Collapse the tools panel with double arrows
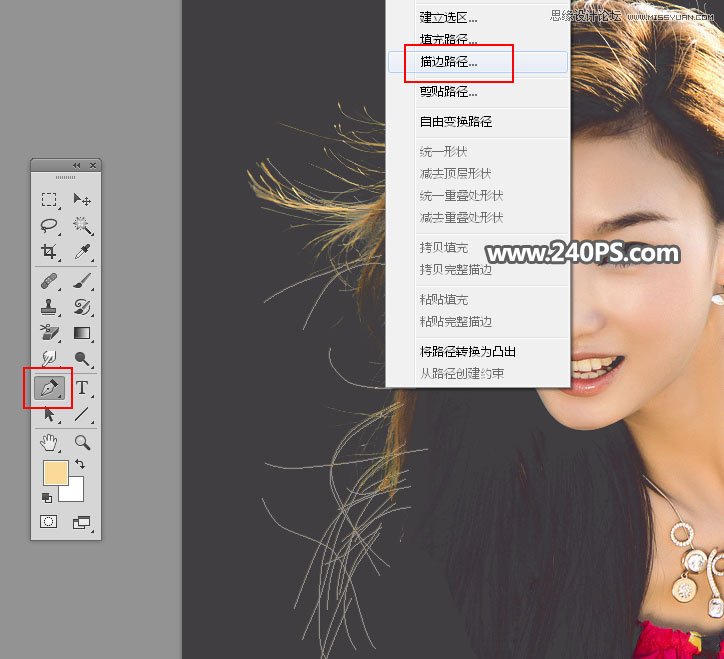724x659 pixels. pyautogui.click(x=77, y=165)
